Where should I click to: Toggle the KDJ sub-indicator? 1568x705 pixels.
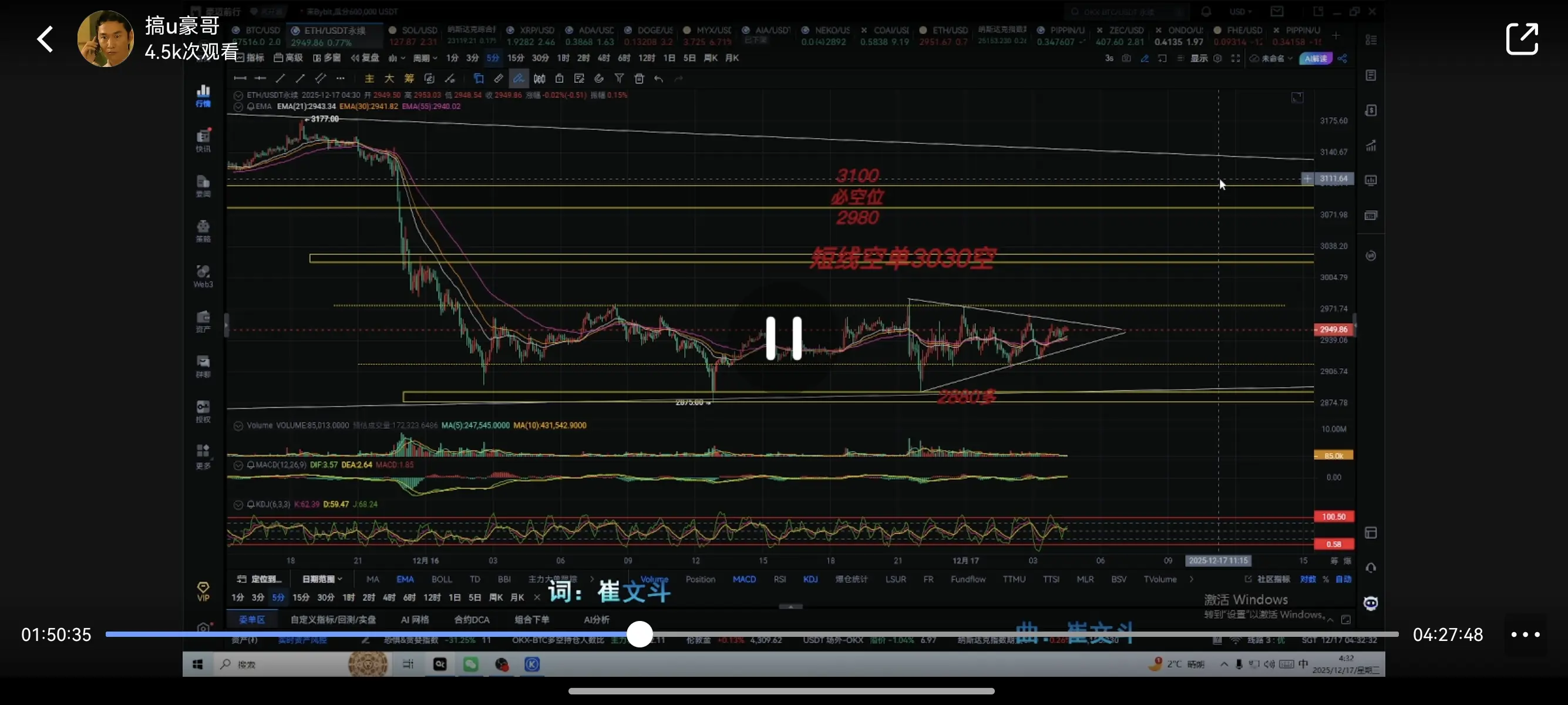tap(810, 579)
